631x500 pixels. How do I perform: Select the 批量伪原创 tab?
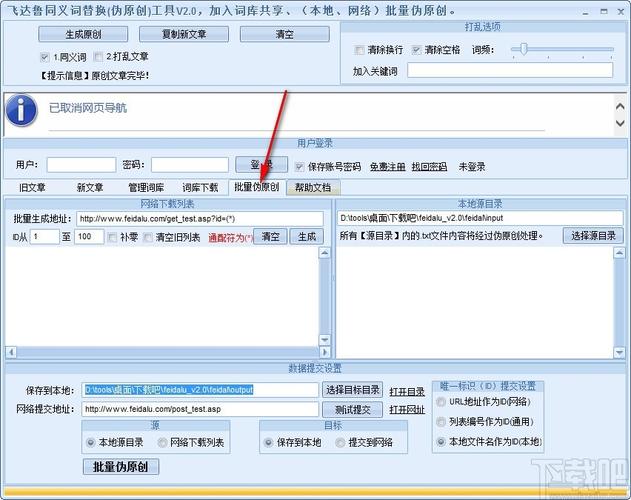coord(257,187)
